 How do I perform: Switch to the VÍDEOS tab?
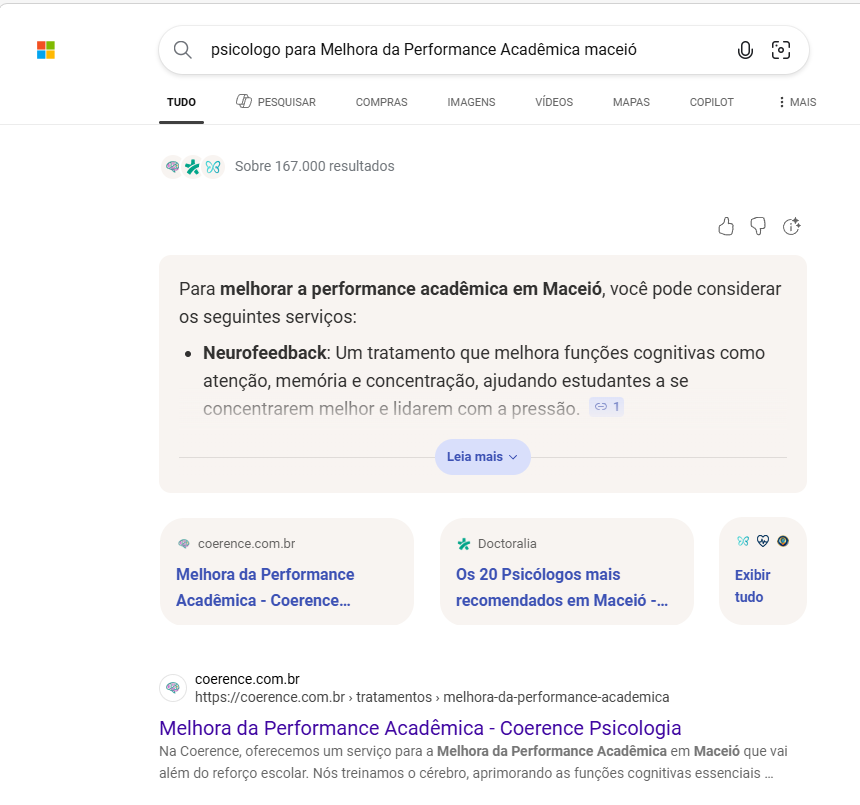(554, 102)
